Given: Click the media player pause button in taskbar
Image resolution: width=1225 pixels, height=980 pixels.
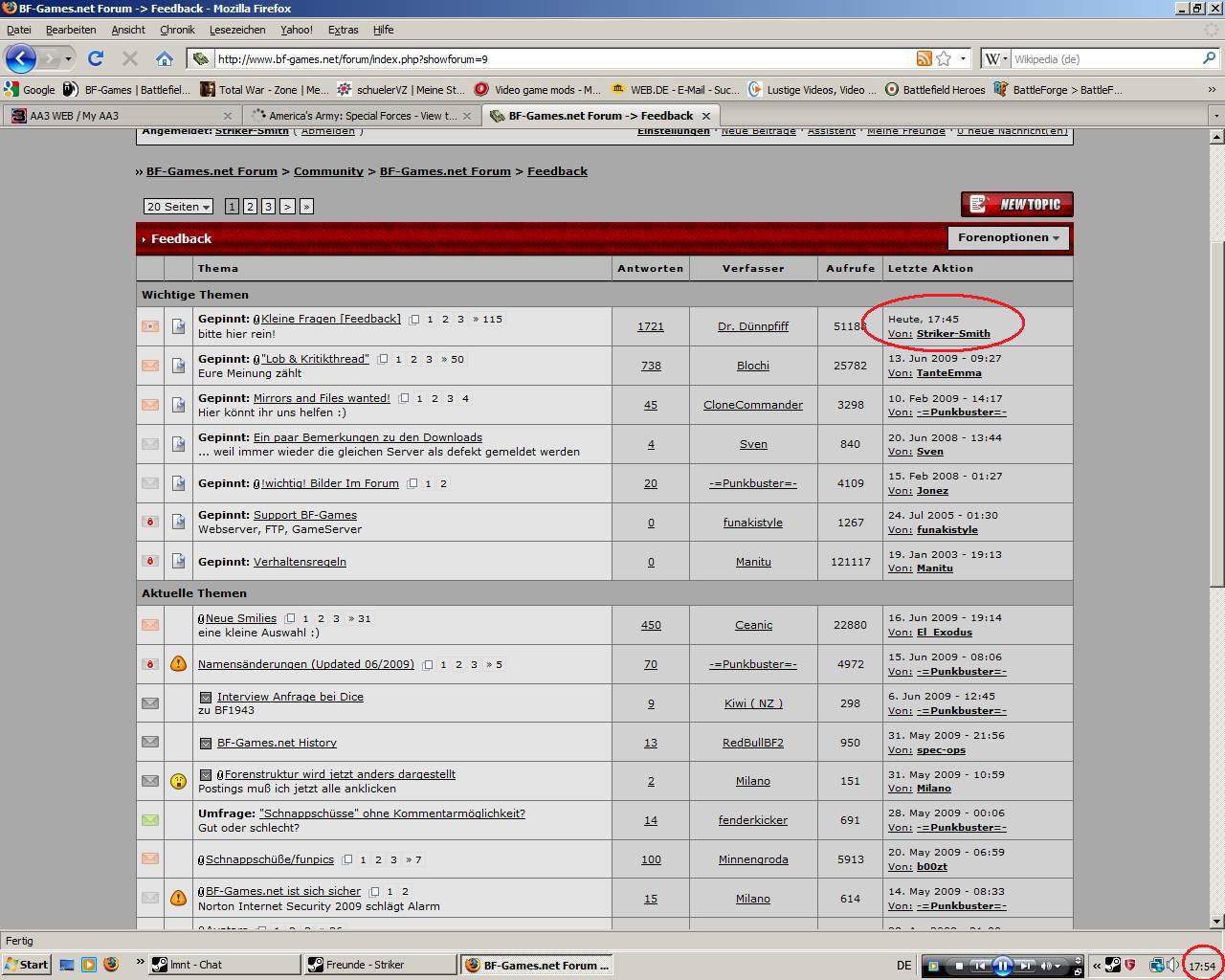Looking at the screenshot, I should (1002, 966).
